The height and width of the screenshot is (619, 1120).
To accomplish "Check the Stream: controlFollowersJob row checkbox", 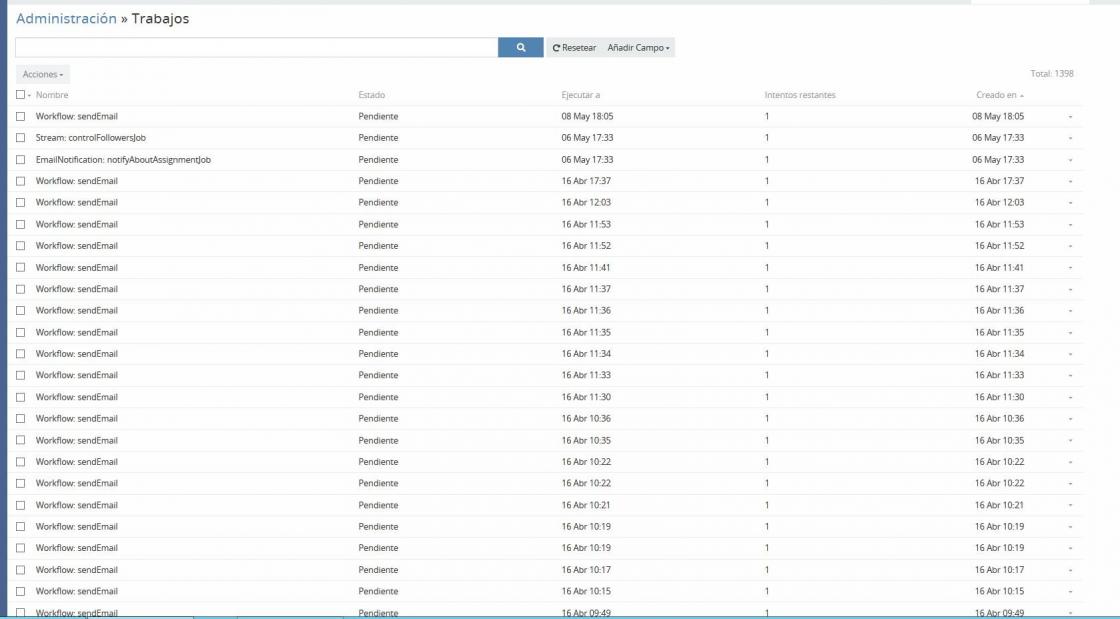I will pos(20,138).
